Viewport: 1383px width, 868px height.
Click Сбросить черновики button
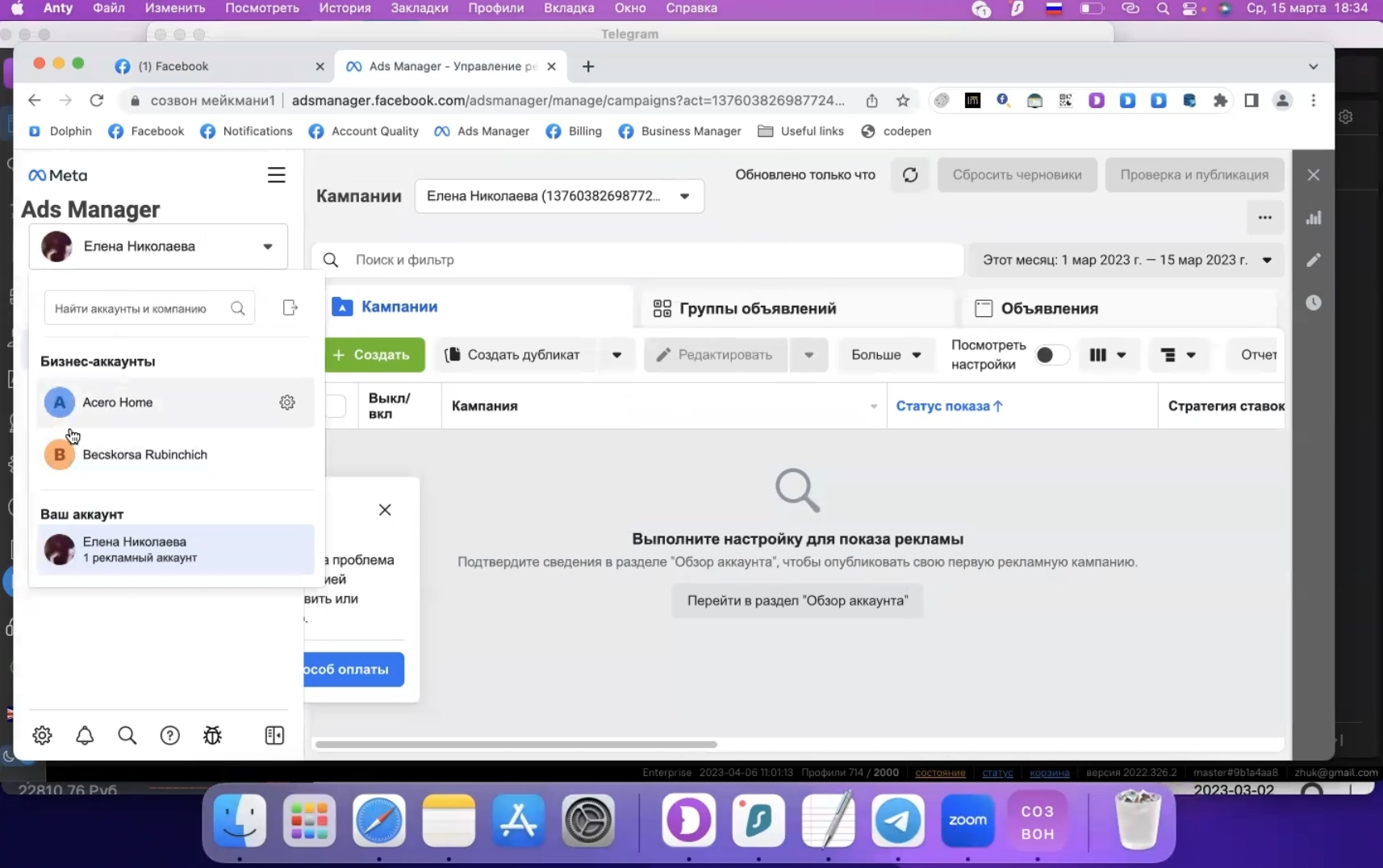1017,175
